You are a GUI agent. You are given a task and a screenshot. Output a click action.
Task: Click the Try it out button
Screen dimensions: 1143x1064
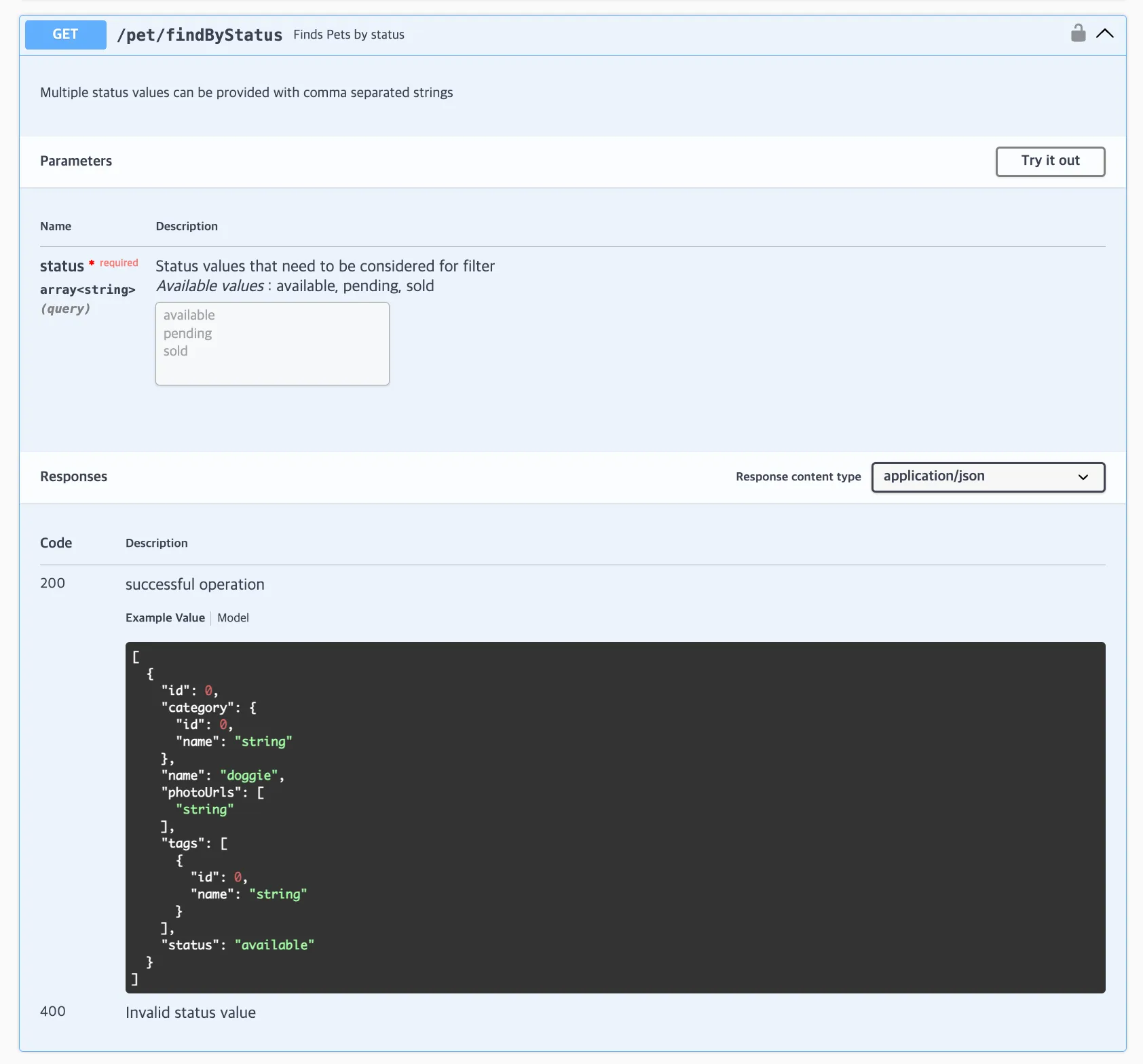point(1050,161)
